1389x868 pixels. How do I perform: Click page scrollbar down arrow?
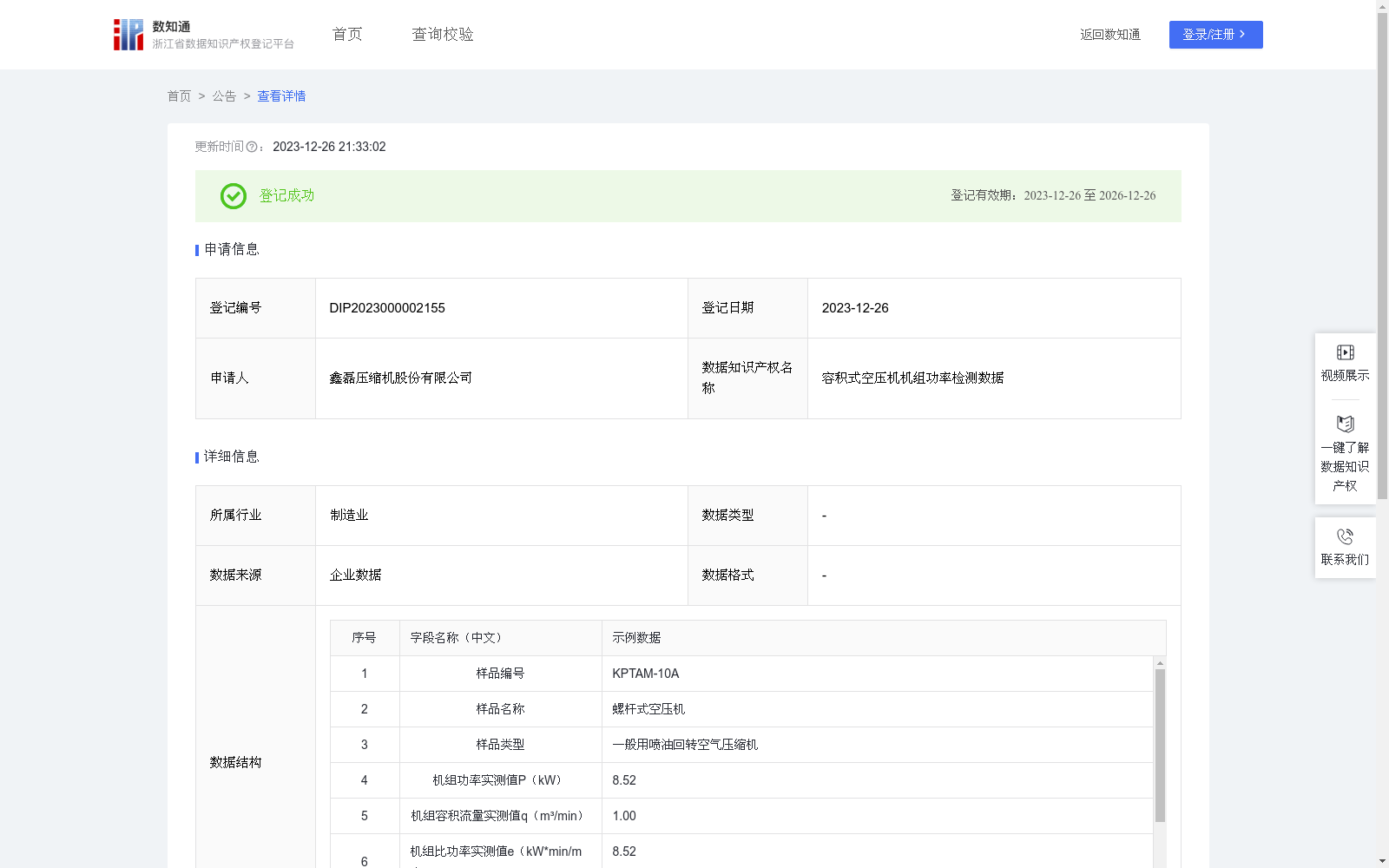[1382, 861]
